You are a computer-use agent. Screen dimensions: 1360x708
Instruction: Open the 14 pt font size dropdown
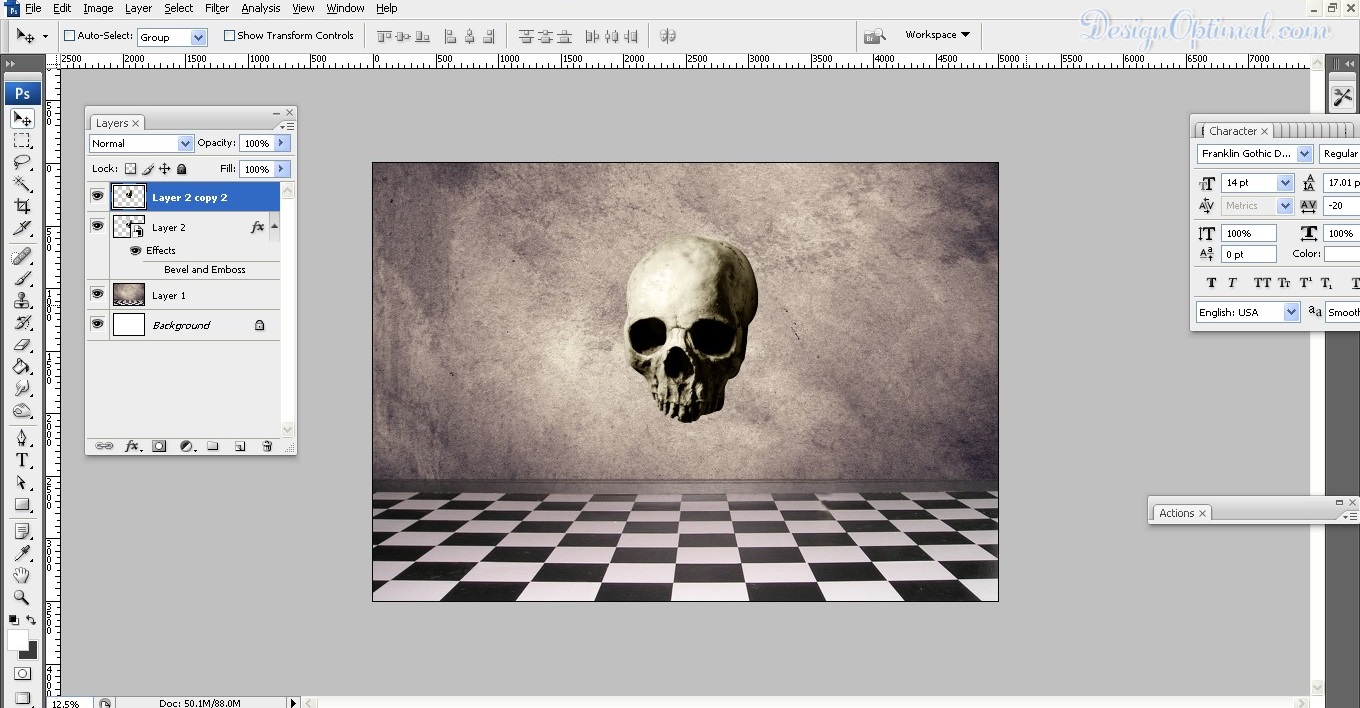[1285, 183]
